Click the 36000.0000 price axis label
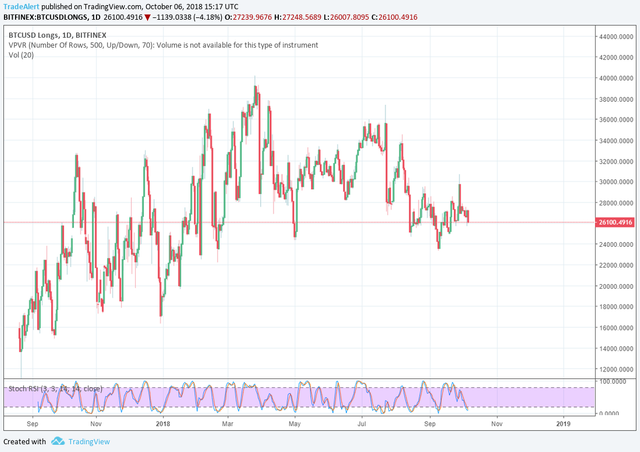The height and width of the screenshot is (452, 640). [x=616, y=120]
